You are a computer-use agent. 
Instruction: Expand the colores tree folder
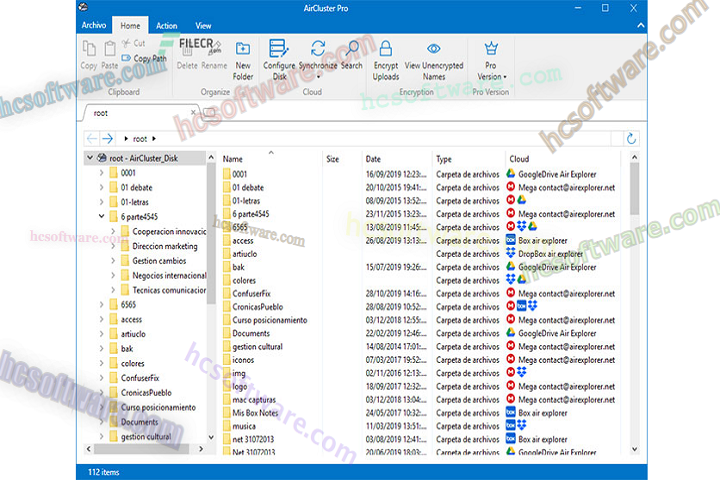[x=101, y=363]
